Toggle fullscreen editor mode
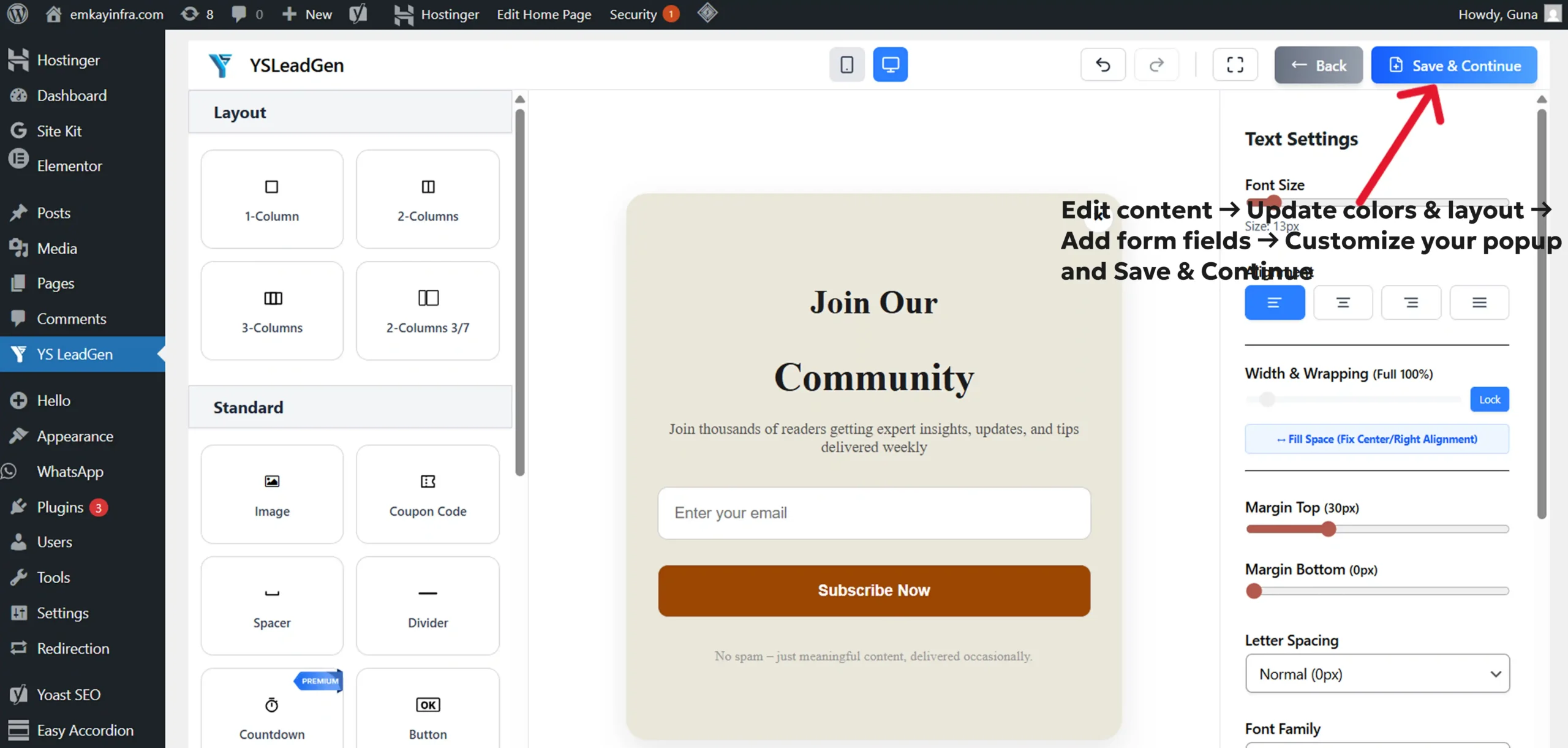This screenshot has width=1568, height=748. click(1235, 64)
